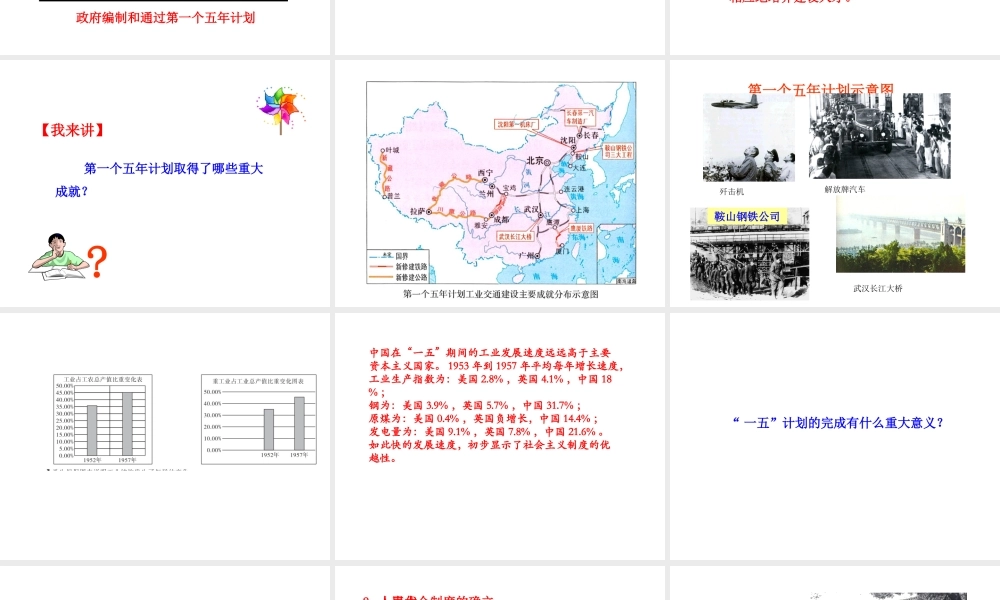The height and width of the screenshot is (600, 1000).
Task: Click the 连云港 label on the map
Action: click(x=574, y=189)
